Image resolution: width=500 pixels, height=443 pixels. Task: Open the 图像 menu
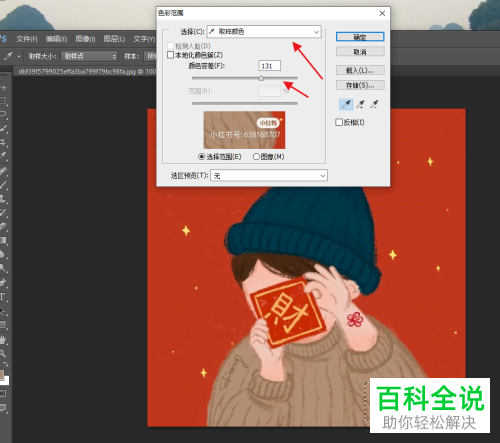(x=85, y=39)
